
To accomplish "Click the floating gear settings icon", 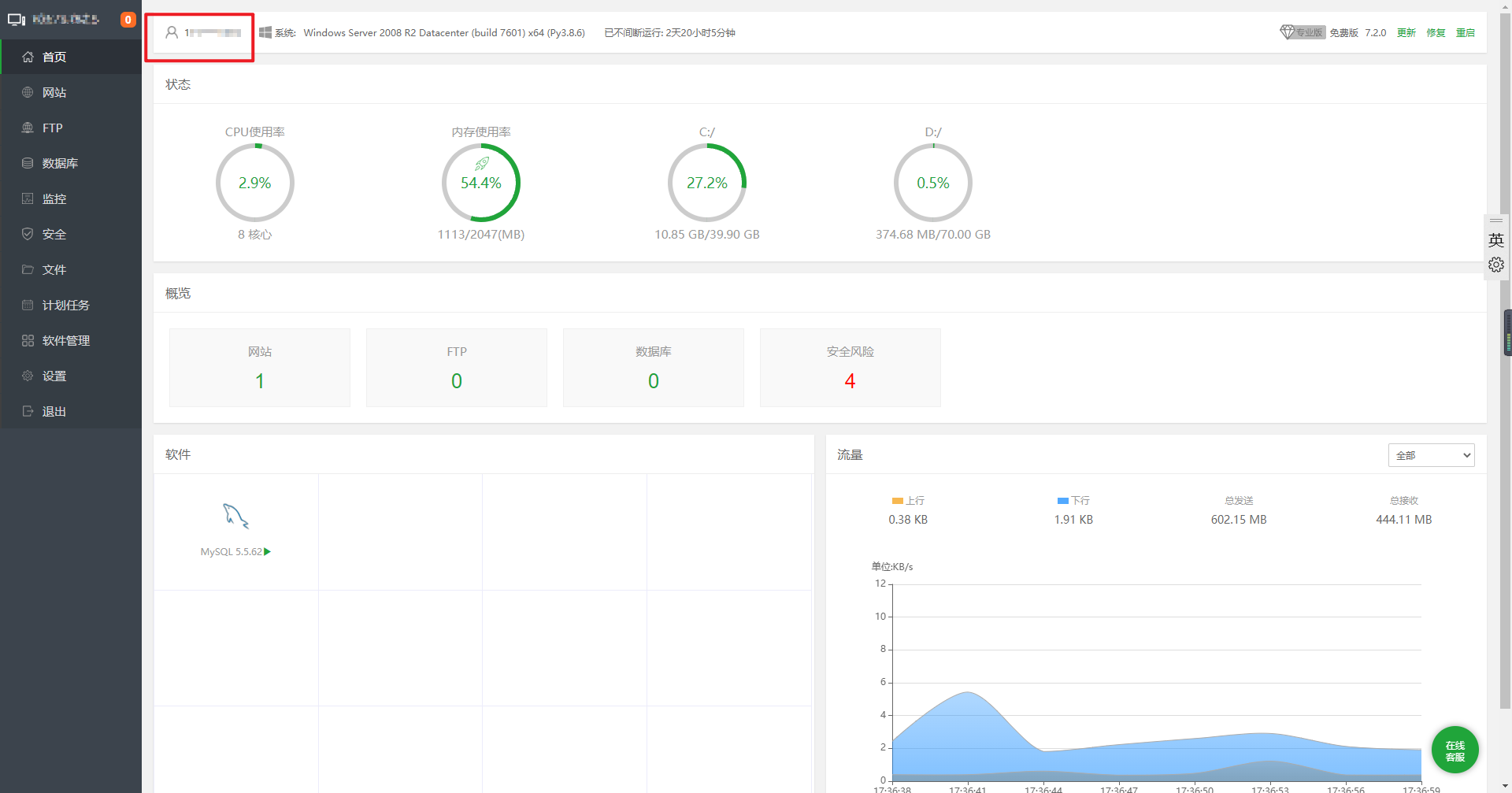I will 1496,265.
